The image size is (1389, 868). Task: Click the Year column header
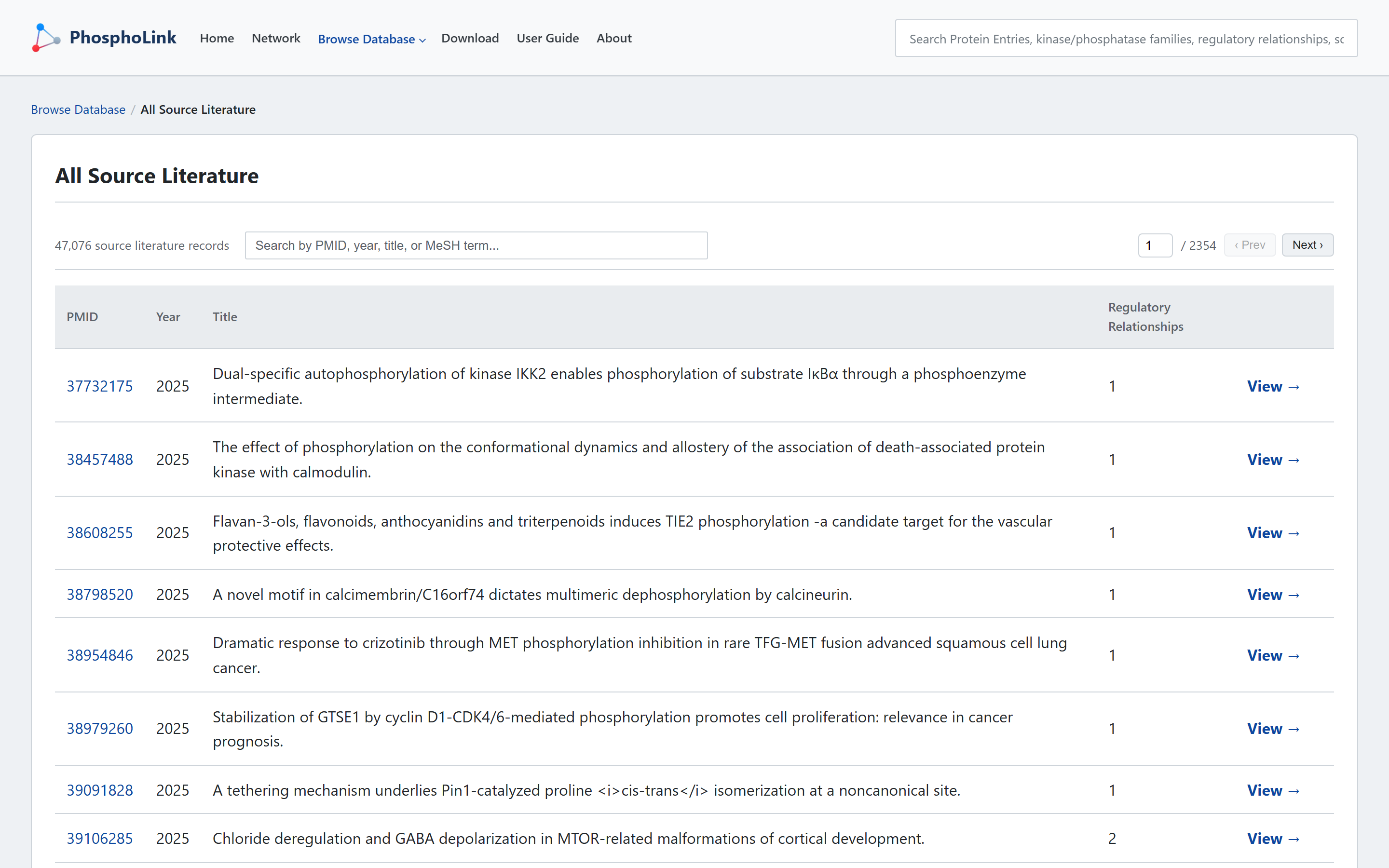(x=168, y=317)
